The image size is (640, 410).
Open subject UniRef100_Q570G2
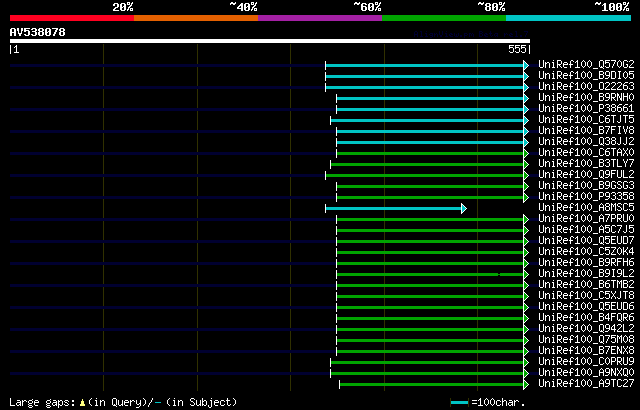[x=586, y=64]
